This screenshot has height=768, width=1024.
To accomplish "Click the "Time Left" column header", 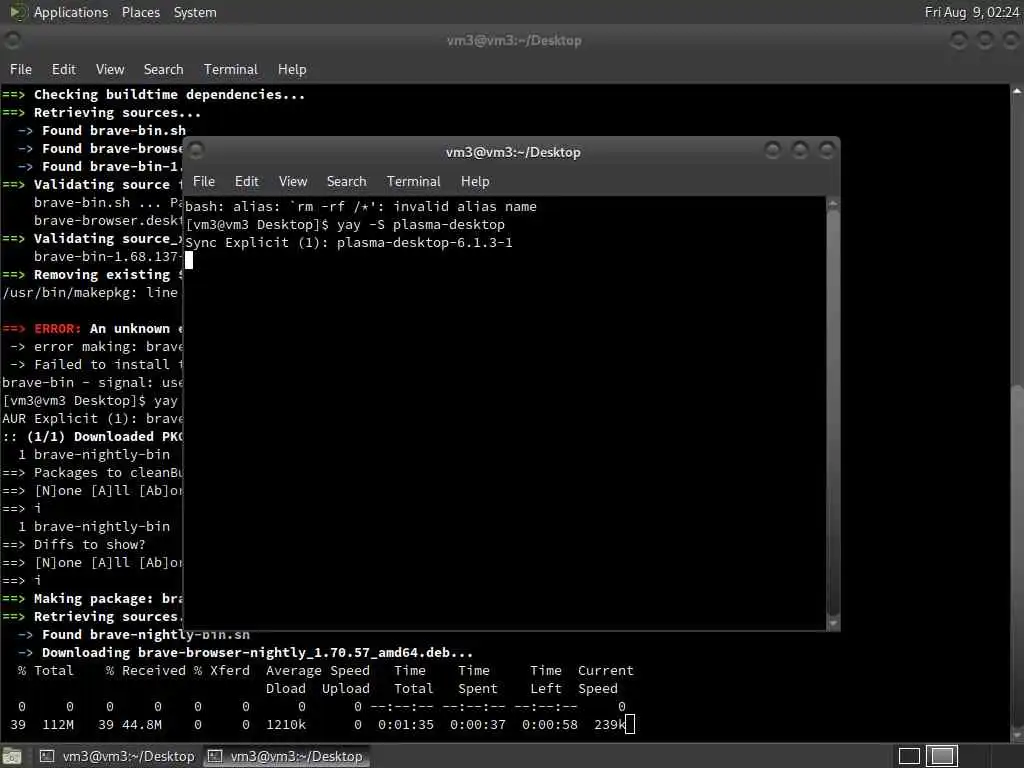I will [x=545, y=679].
